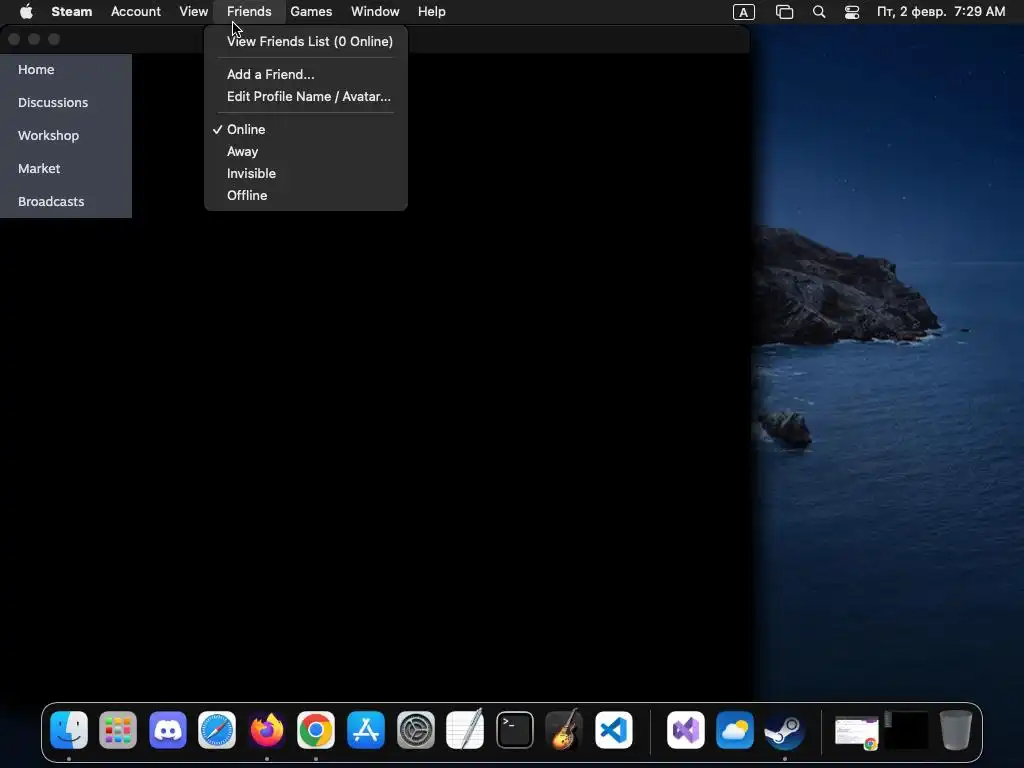Launch Visual Studio Code from the dock

coord(614,729)
